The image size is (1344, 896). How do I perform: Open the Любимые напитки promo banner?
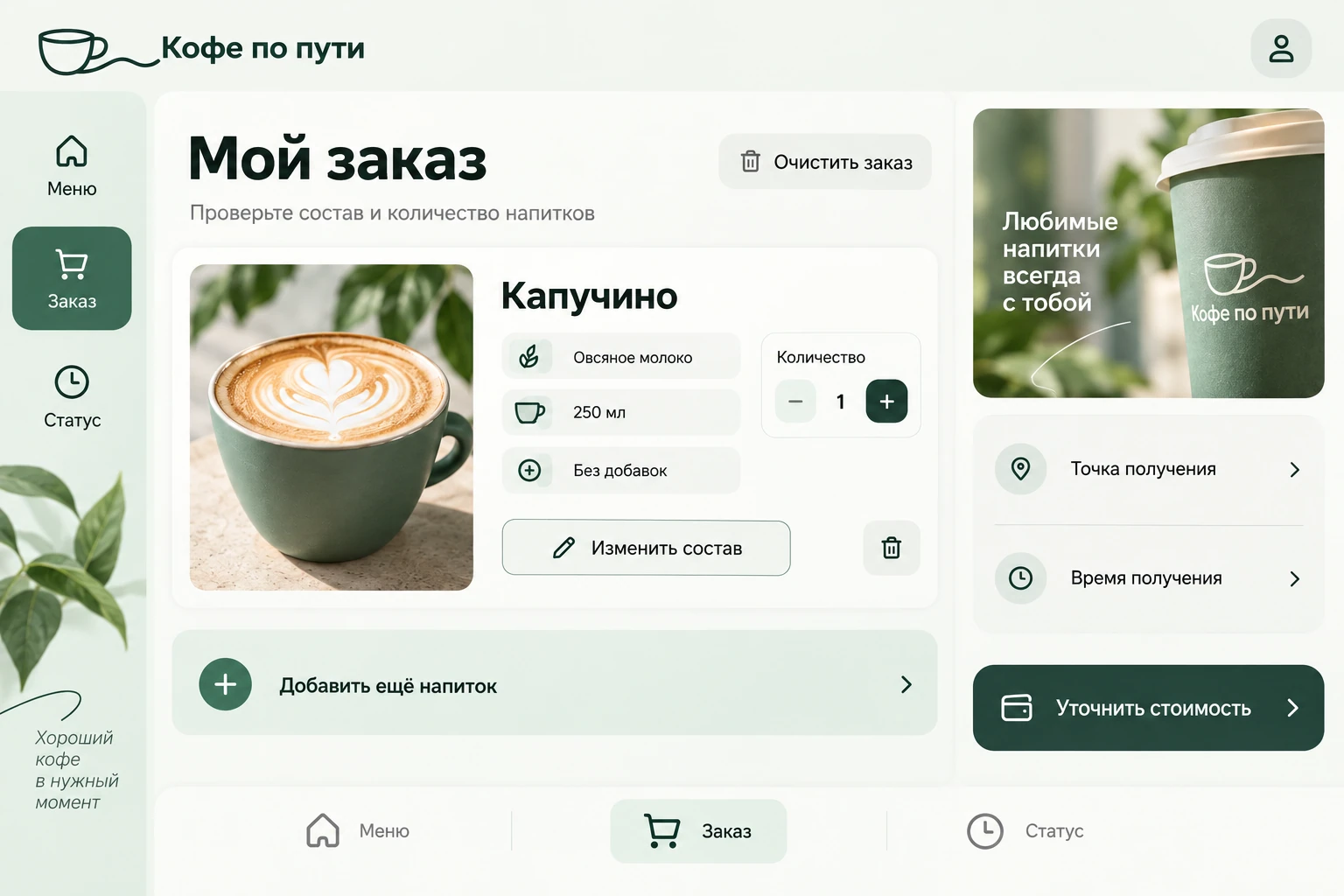pos(1148,253)
